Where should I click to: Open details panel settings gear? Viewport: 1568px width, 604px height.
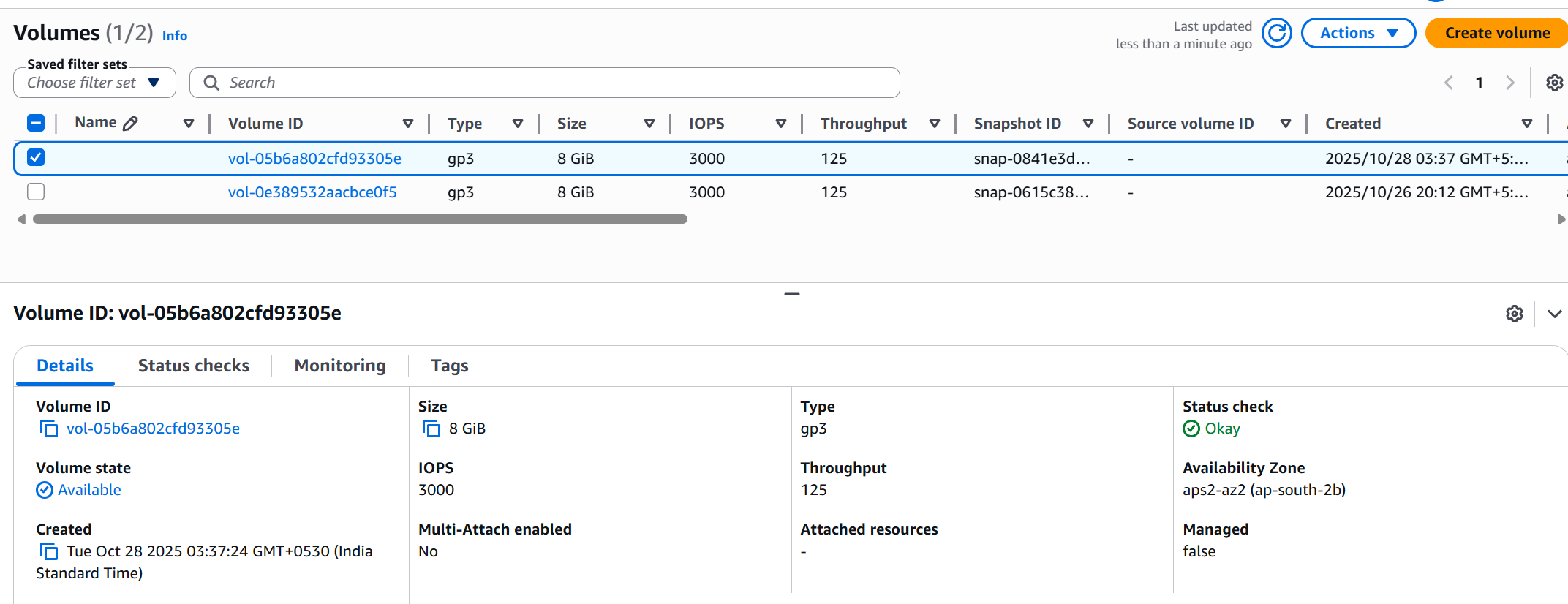1514,314
